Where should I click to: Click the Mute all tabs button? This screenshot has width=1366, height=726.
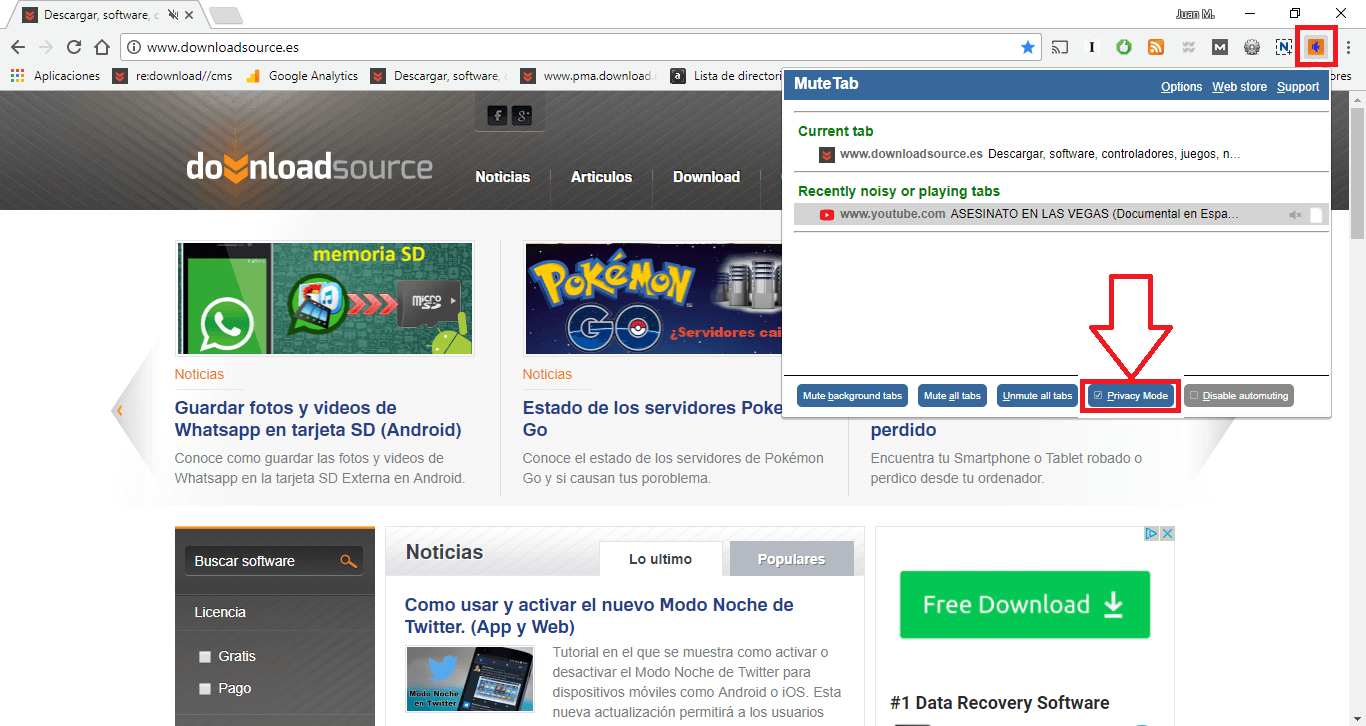[x=953, y=396]
